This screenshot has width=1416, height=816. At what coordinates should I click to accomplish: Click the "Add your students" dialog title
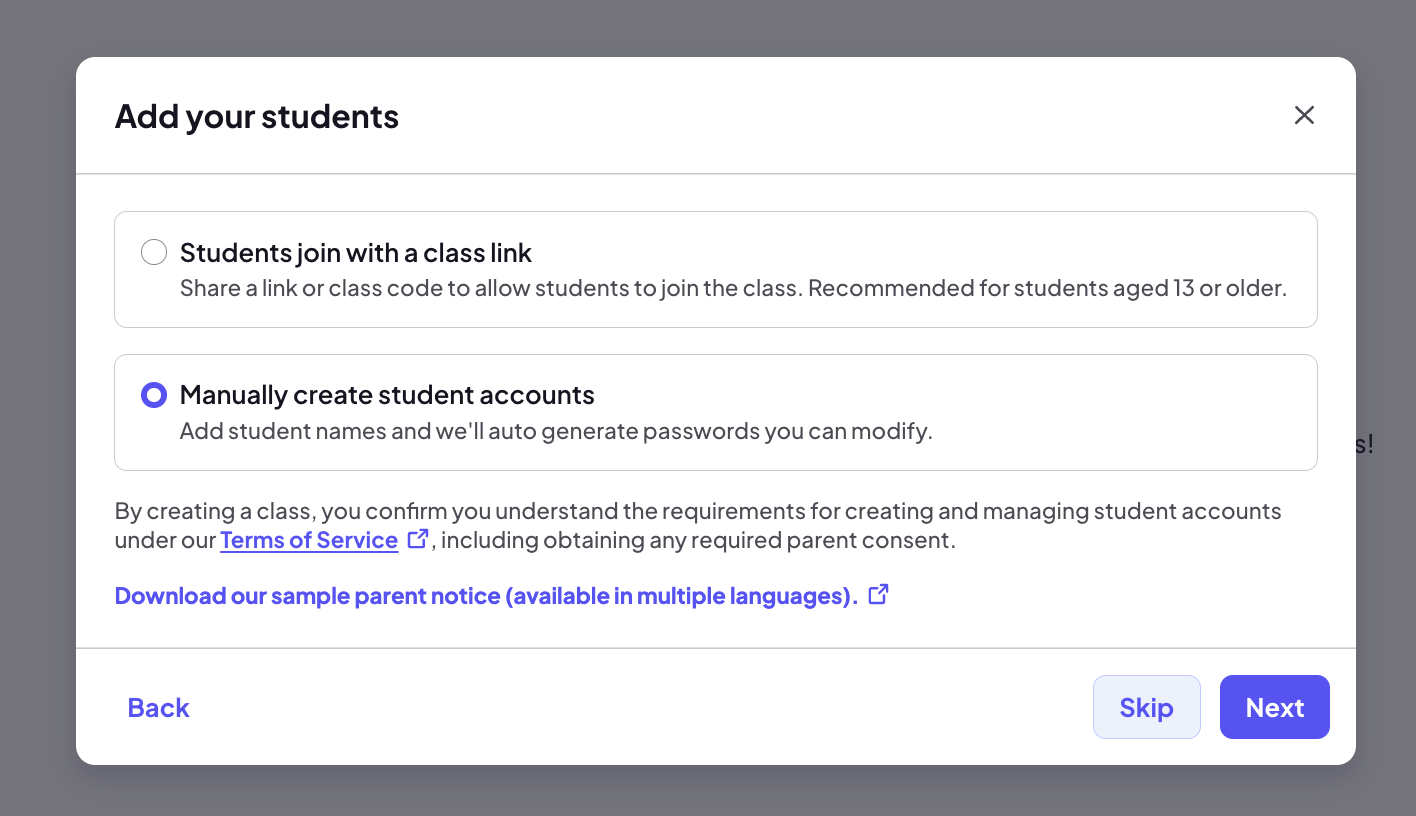257,116
